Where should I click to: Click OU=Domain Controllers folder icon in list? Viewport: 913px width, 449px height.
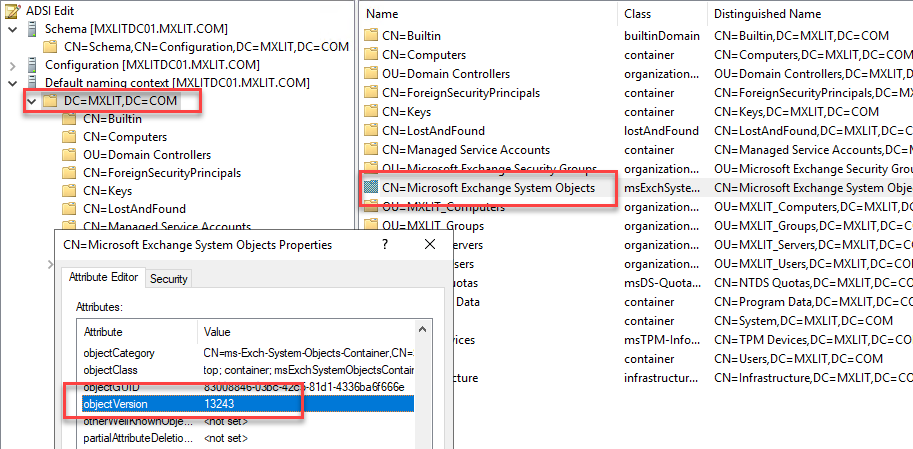tap(370, 74)
